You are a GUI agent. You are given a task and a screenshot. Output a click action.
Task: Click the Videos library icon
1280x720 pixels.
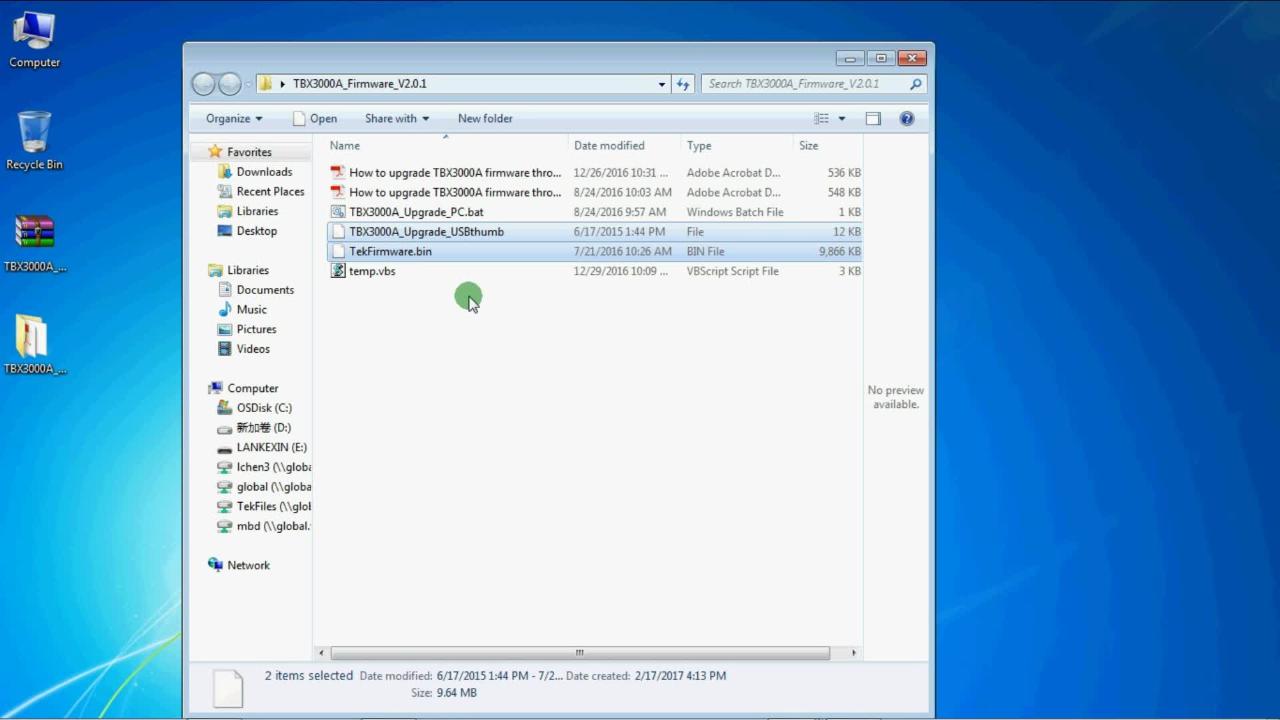coord(225,349)
